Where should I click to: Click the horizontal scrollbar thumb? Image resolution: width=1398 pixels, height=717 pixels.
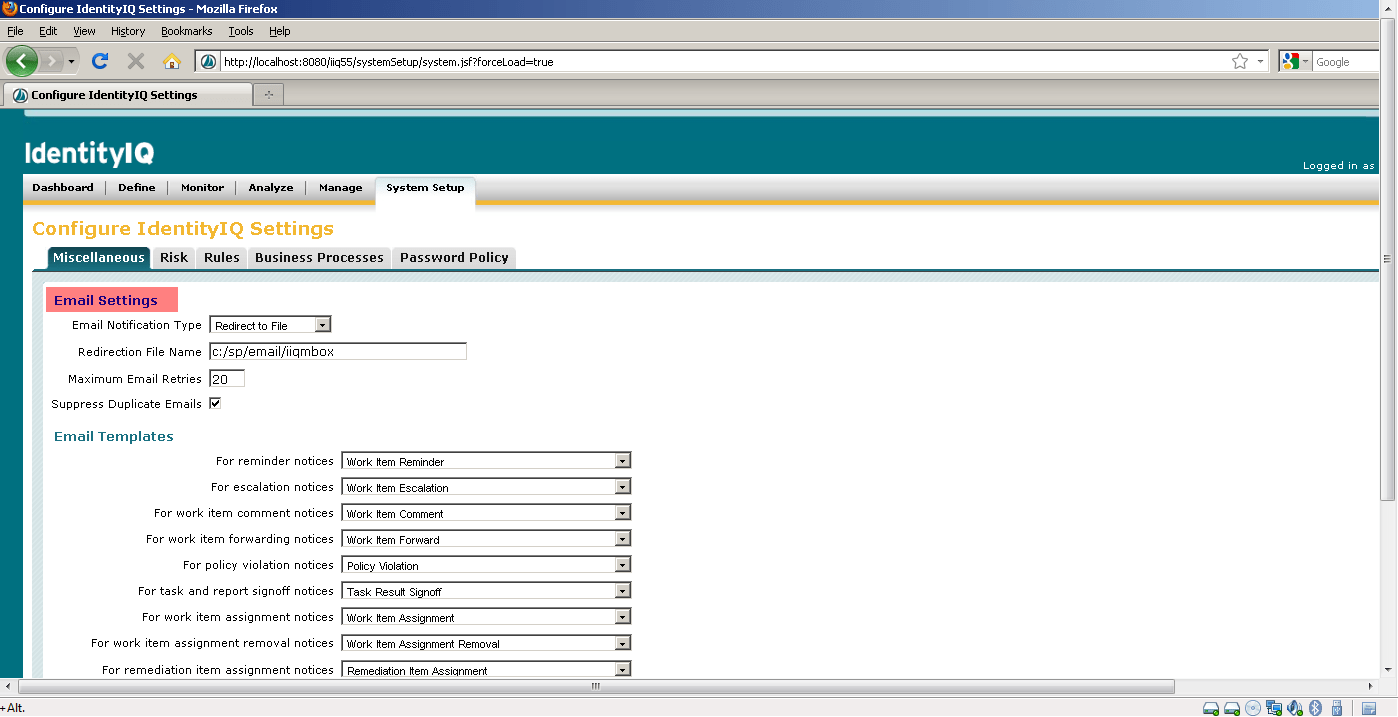(x=595, y=687)
